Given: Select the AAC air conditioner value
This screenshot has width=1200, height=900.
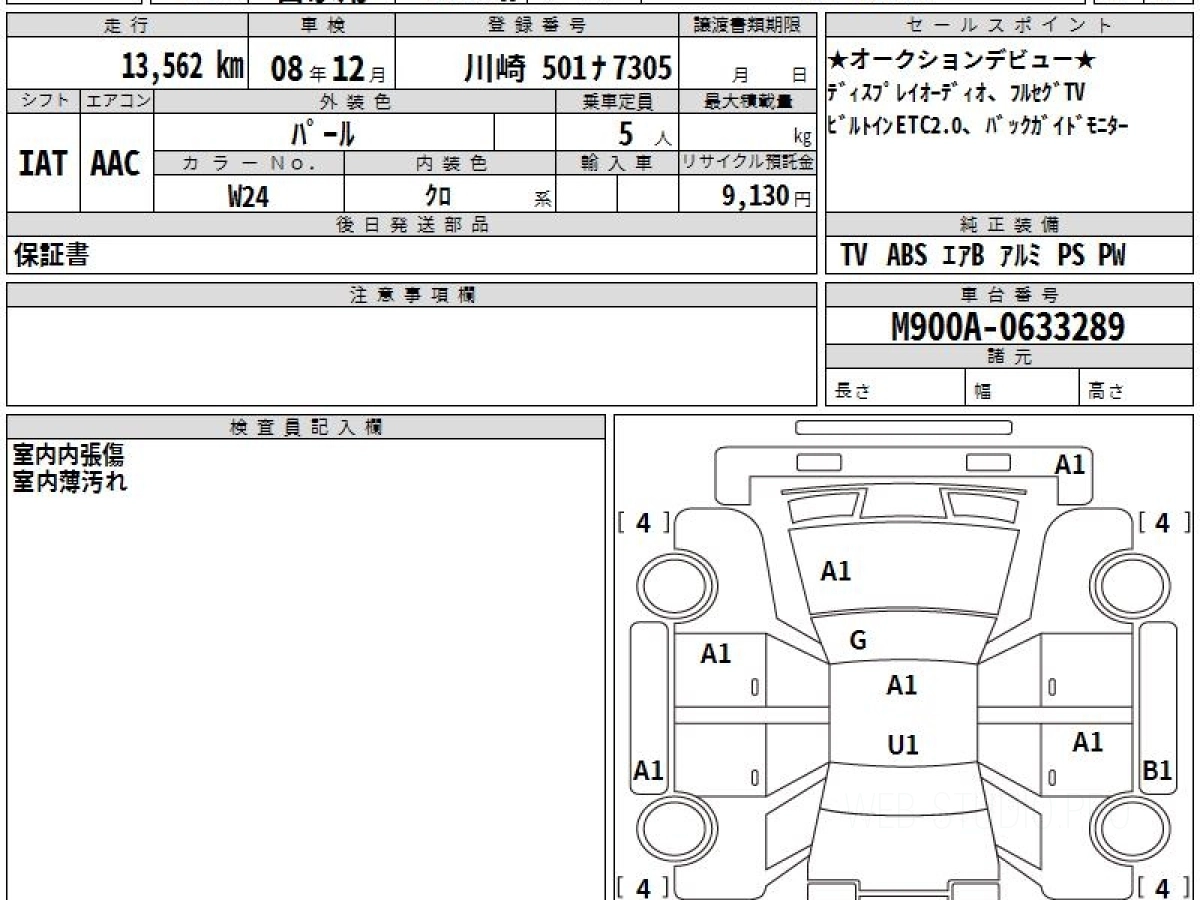Looking at the screenshot, I should (116, 163).
